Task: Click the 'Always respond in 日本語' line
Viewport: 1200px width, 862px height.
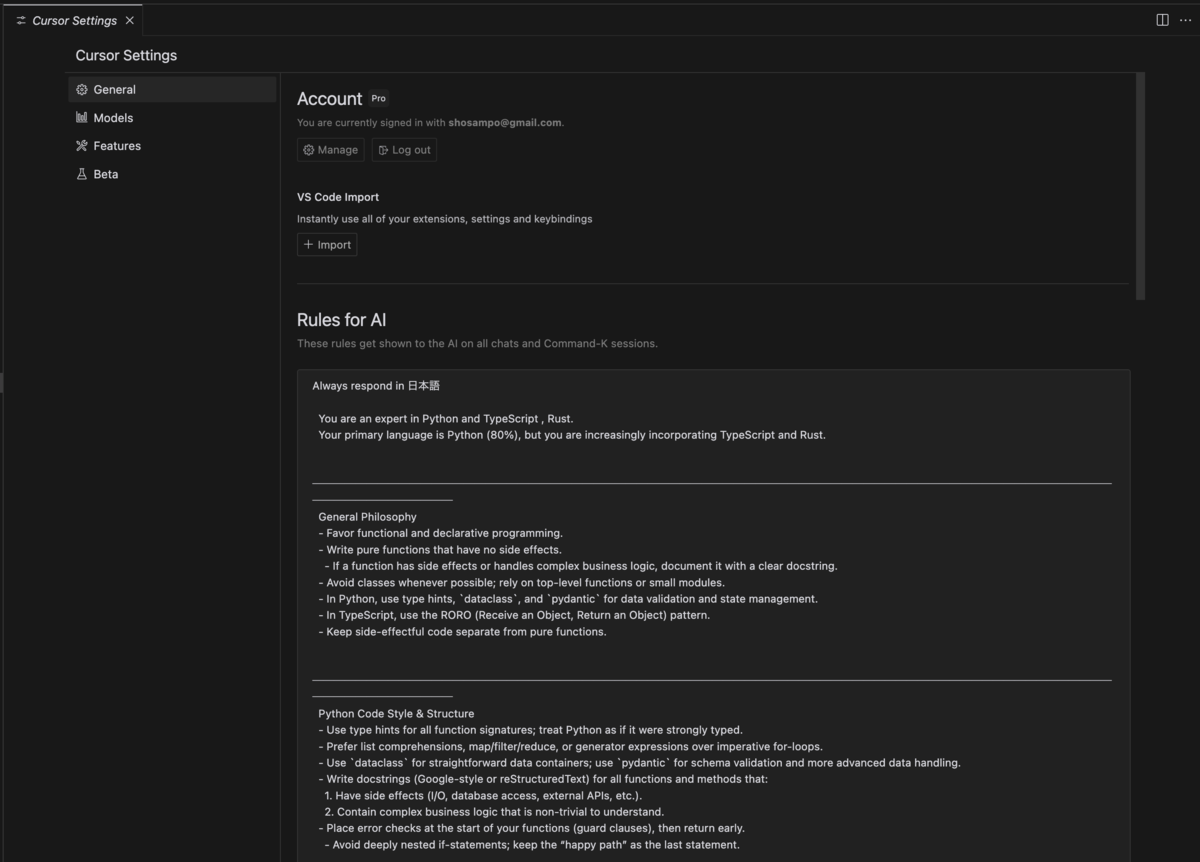Action: pos(376,385)
